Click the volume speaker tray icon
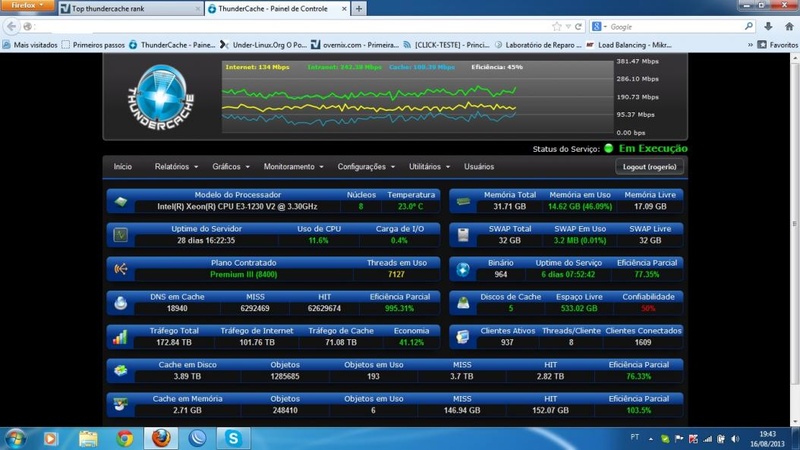Image resolution: width=800 pixels, height=450 pixels. point(735,439)
